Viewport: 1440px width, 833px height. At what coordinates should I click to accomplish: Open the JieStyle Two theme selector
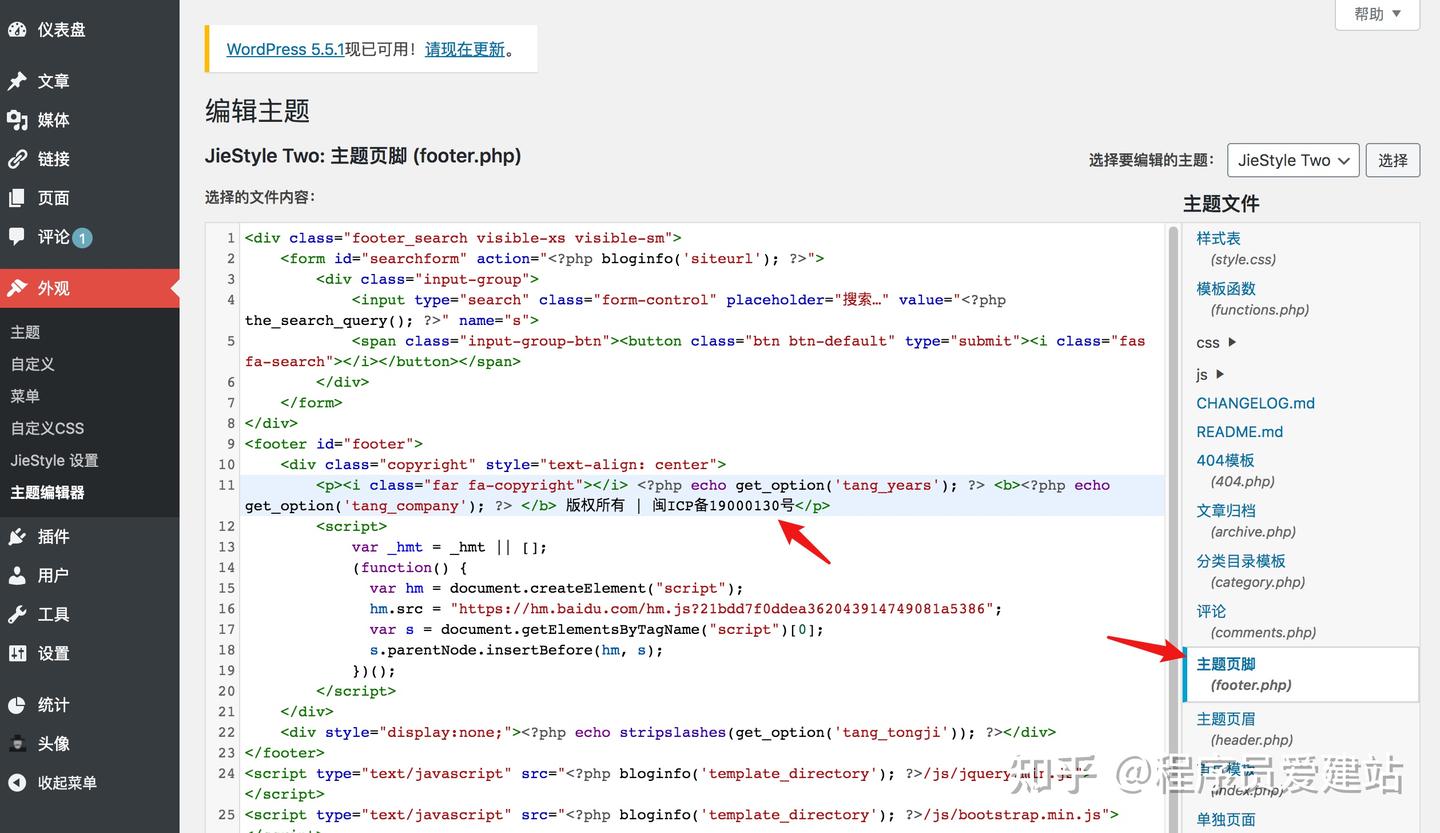[1293, 160]
